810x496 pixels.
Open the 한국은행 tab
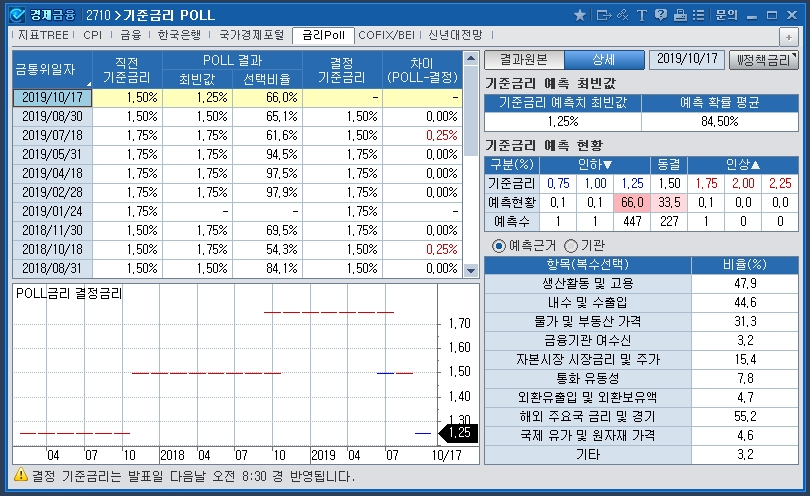click(179, 35)
